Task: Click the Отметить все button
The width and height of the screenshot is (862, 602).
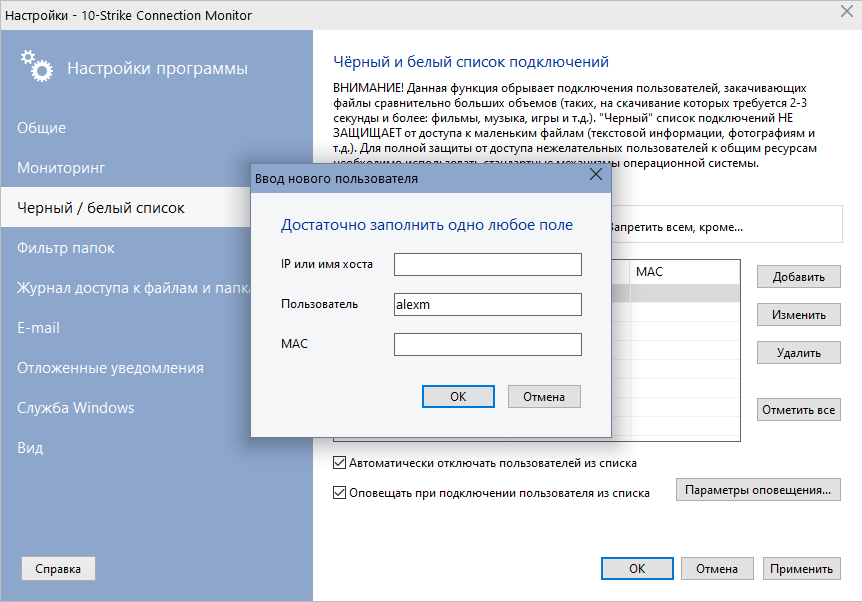Action: click(x=798, y=410)
